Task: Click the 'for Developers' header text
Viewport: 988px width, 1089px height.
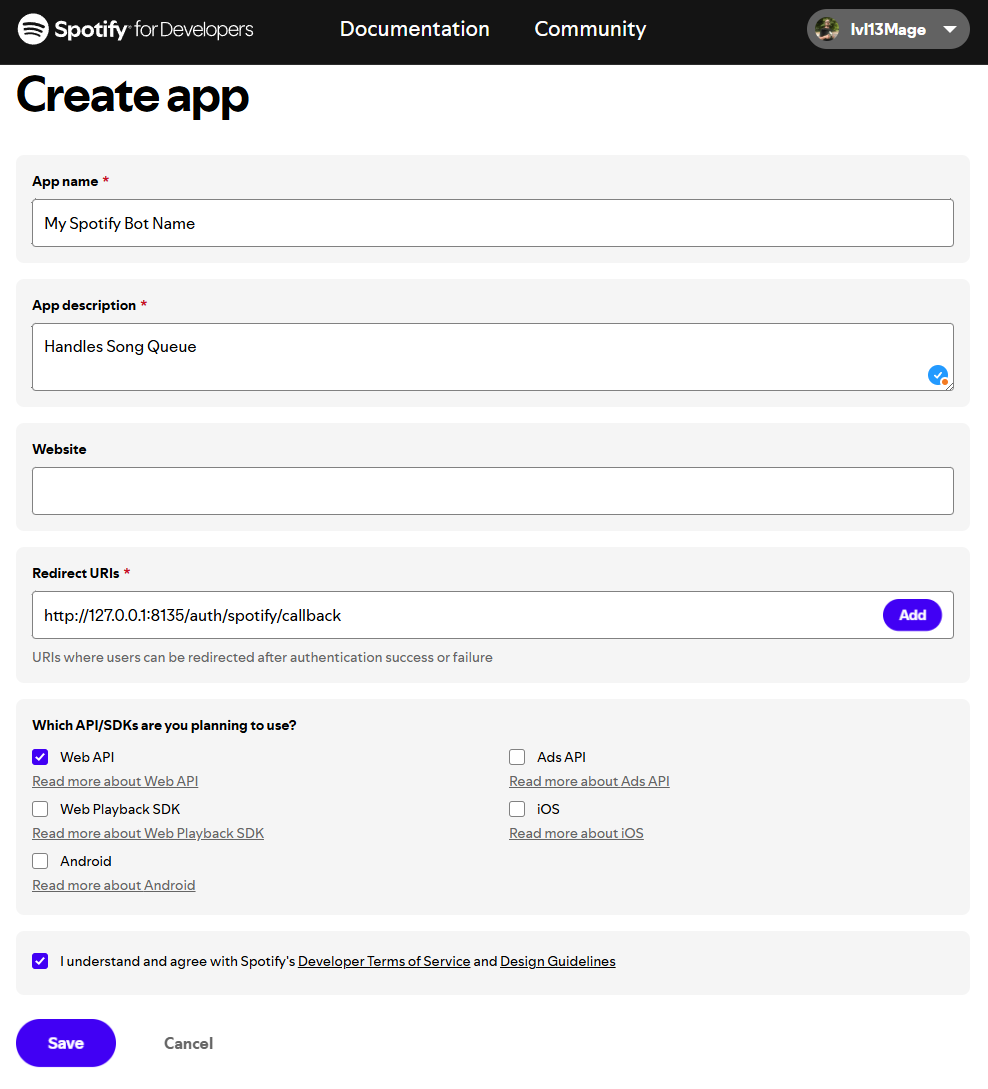Action: [194, 29]
